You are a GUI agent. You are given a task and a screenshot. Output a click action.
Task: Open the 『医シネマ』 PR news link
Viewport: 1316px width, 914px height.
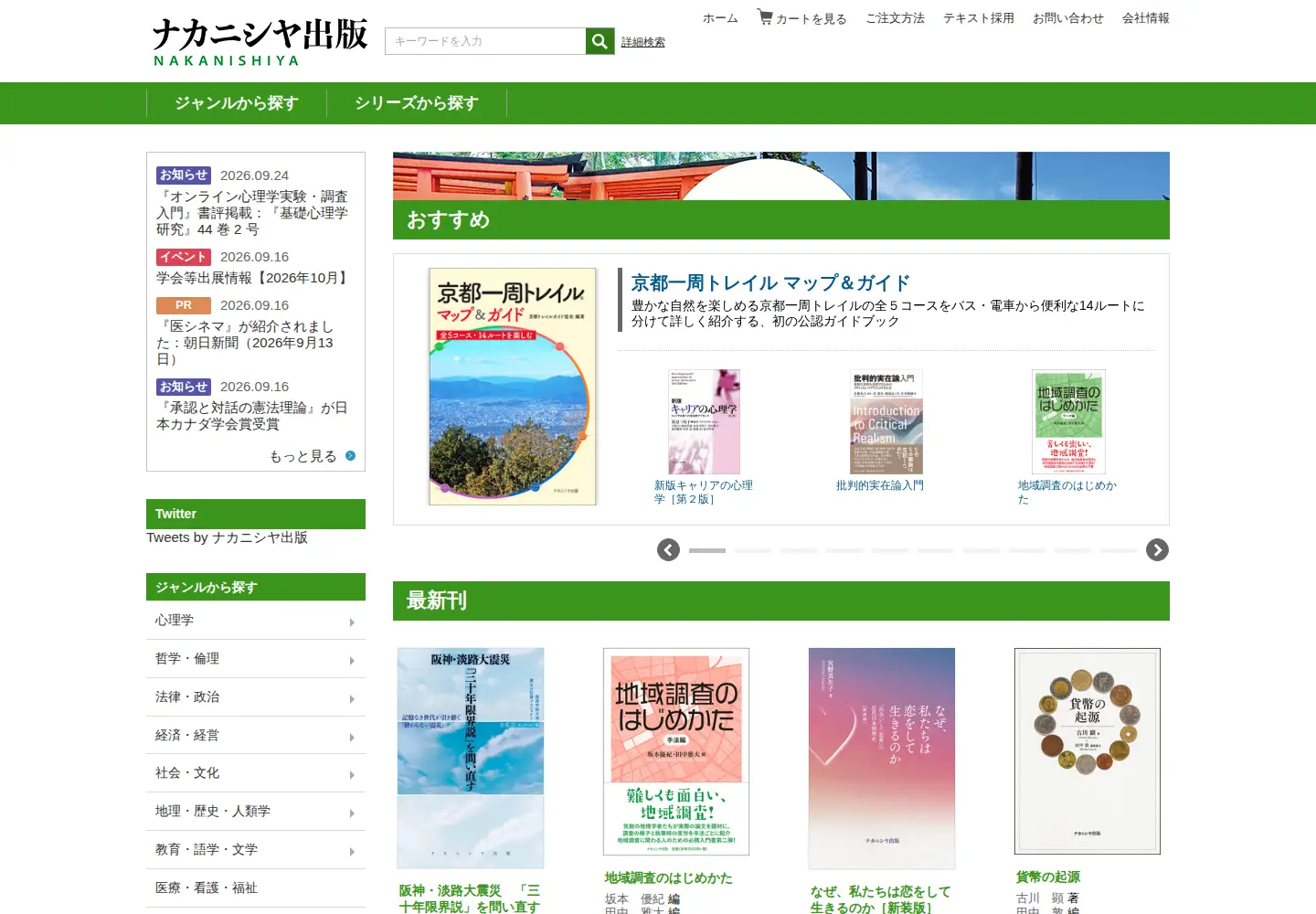point(245,343)
